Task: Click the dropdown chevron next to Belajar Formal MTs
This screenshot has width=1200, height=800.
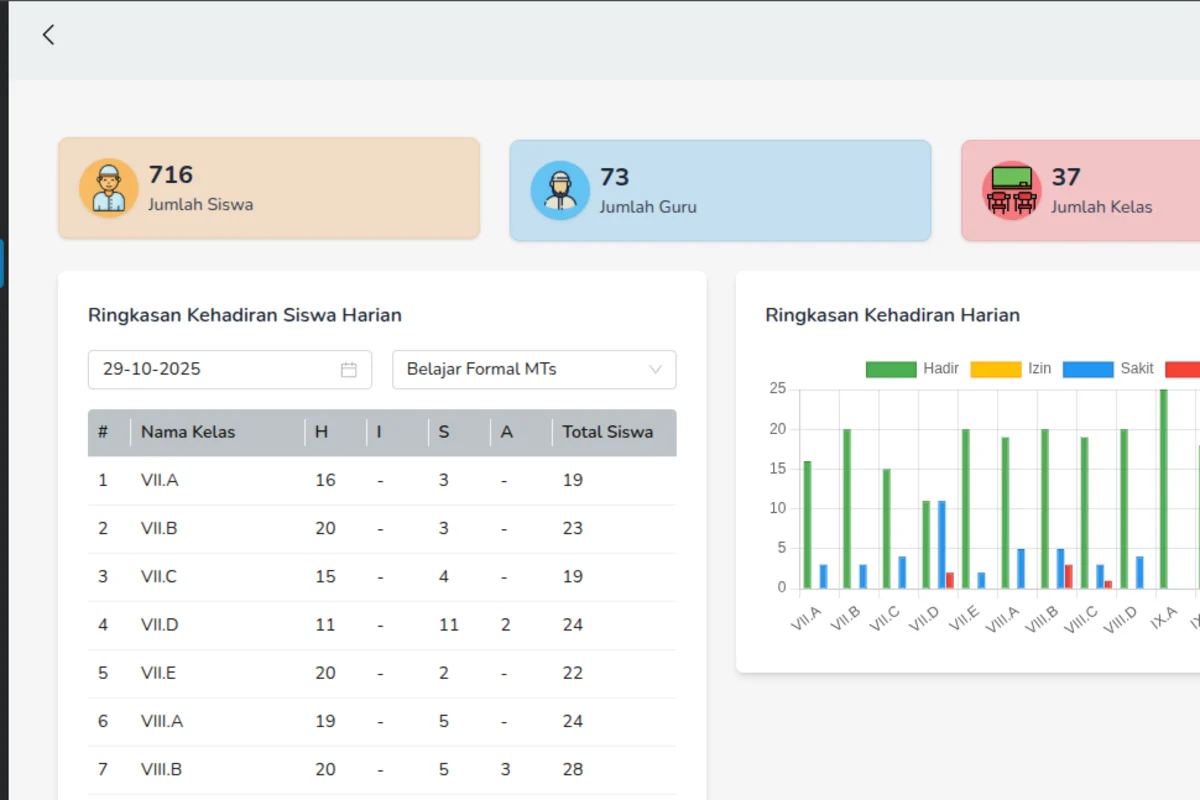Action: point(656,370)
